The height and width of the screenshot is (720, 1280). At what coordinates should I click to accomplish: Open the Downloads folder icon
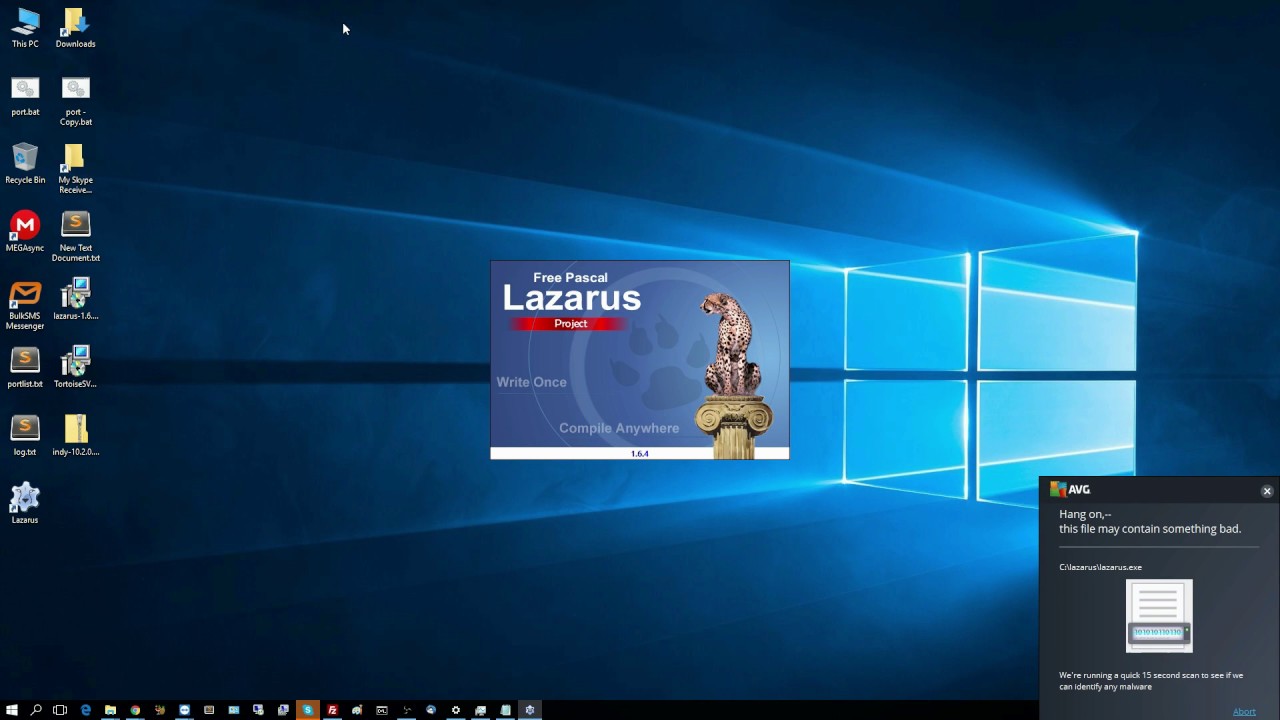click(75, 28)
